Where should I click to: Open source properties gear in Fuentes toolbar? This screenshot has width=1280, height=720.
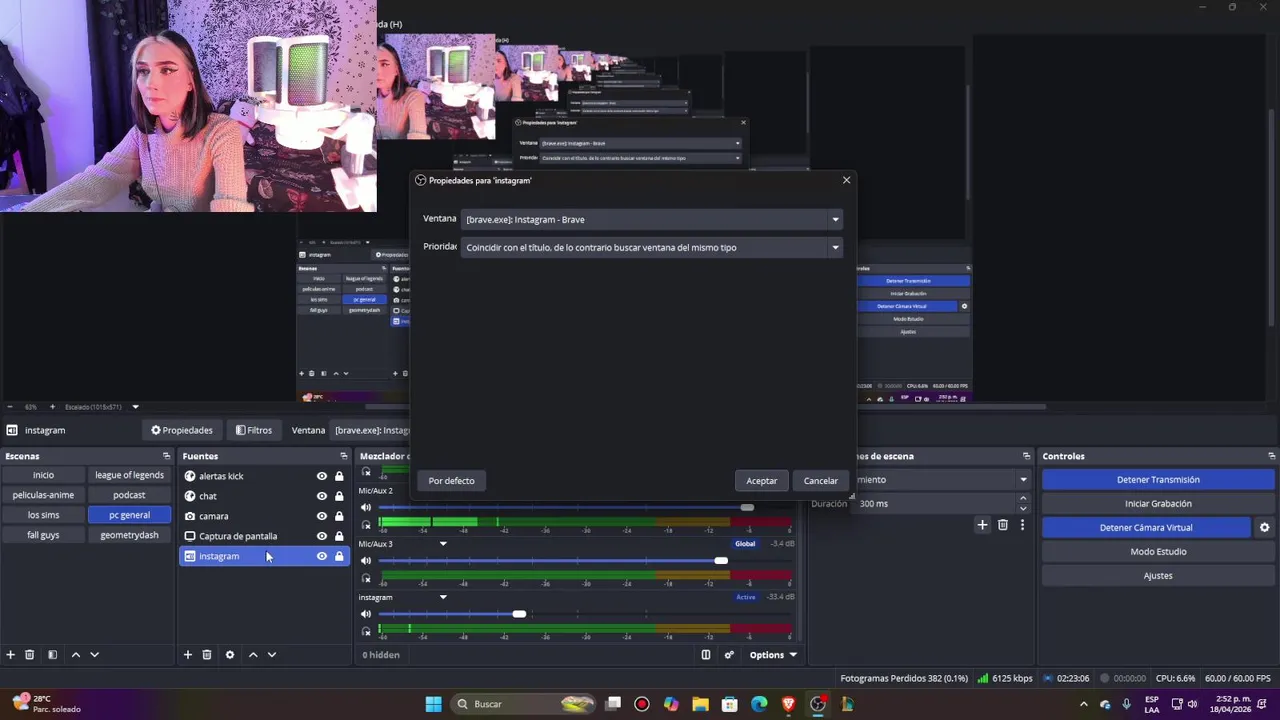click(x=230, y=655)
